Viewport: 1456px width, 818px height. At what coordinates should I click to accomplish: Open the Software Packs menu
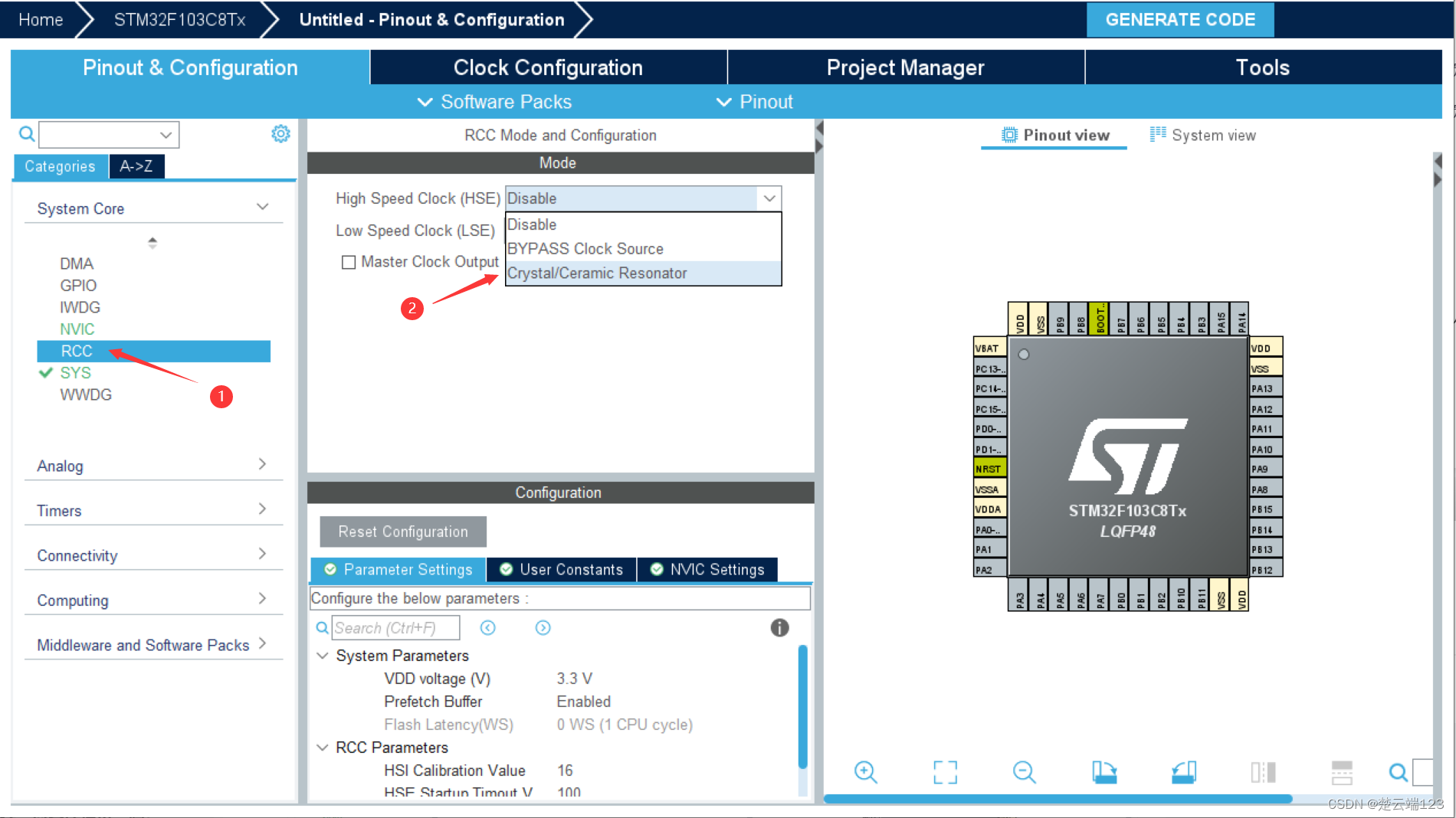[x=494, y=102]
